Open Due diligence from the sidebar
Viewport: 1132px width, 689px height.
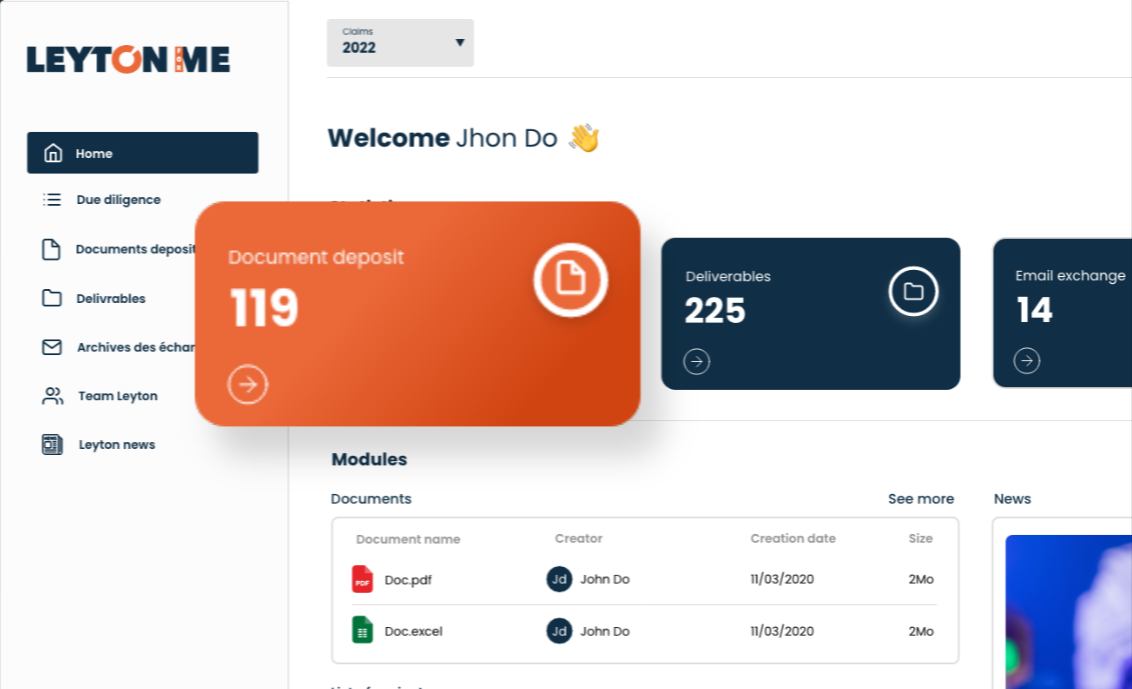(118, 200)
